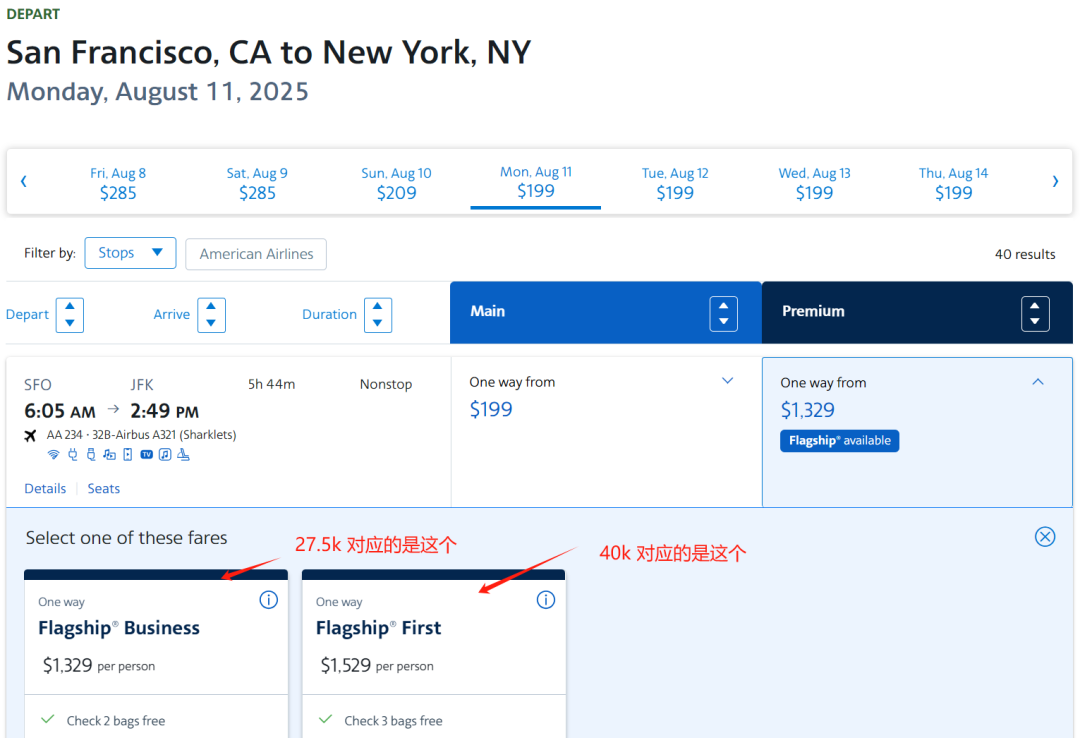Screen dimensions: 1080x738
Task: Show earlier dates with the left arrow
Action: 24,181
